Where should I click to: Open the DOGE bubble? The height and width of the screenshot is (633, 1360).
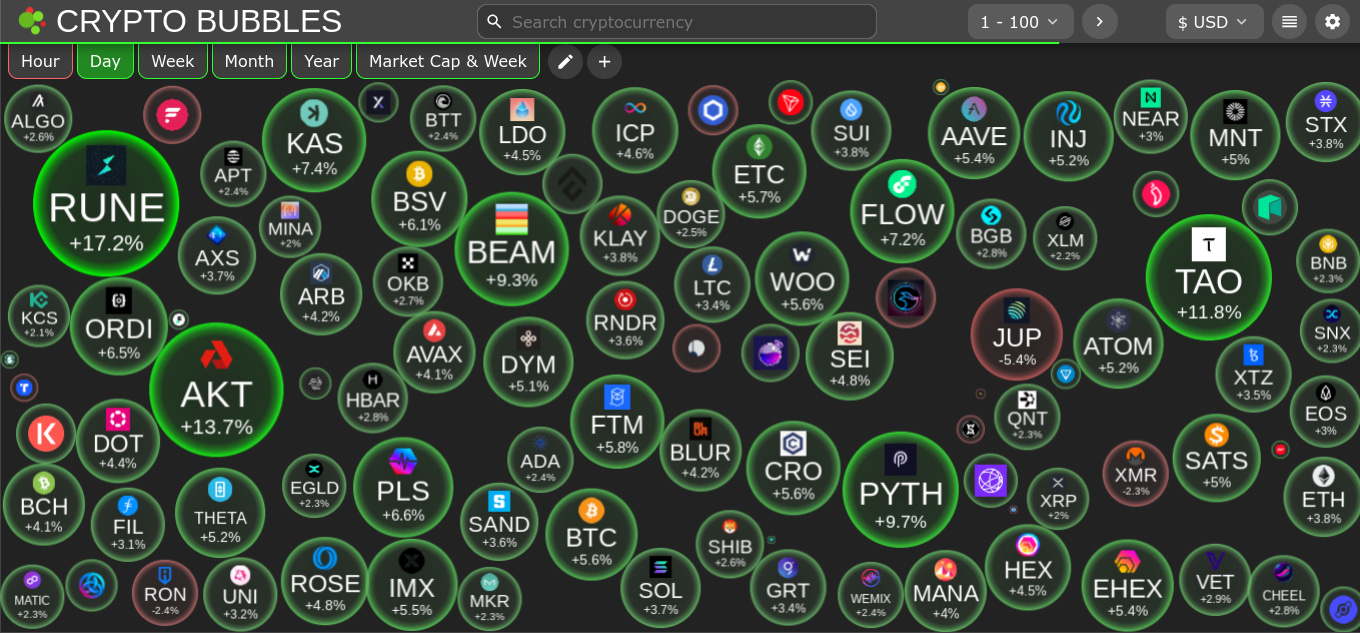point(691,214)
